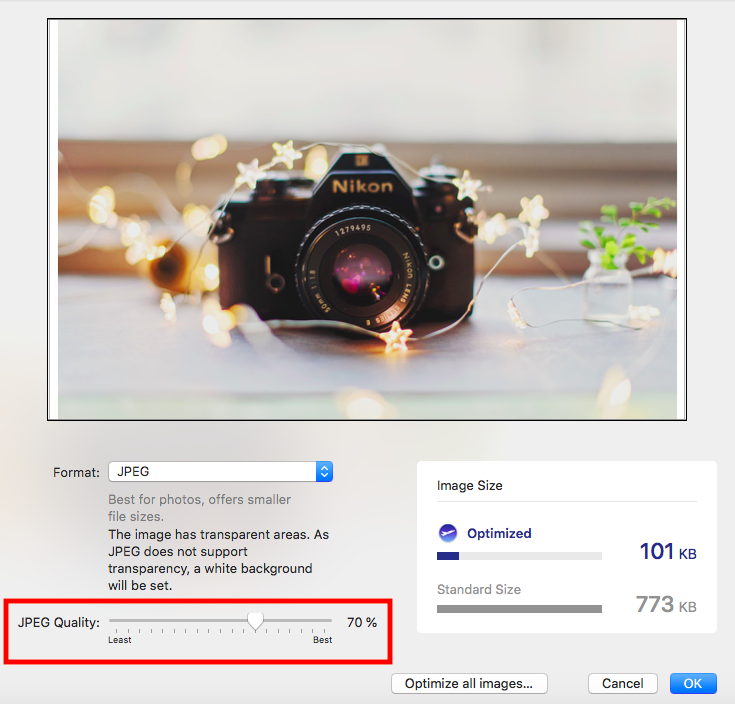Click the transparent areas warning text
This screenshot has width=735, height=704.
pyautogui.click(x=219, y=560)
